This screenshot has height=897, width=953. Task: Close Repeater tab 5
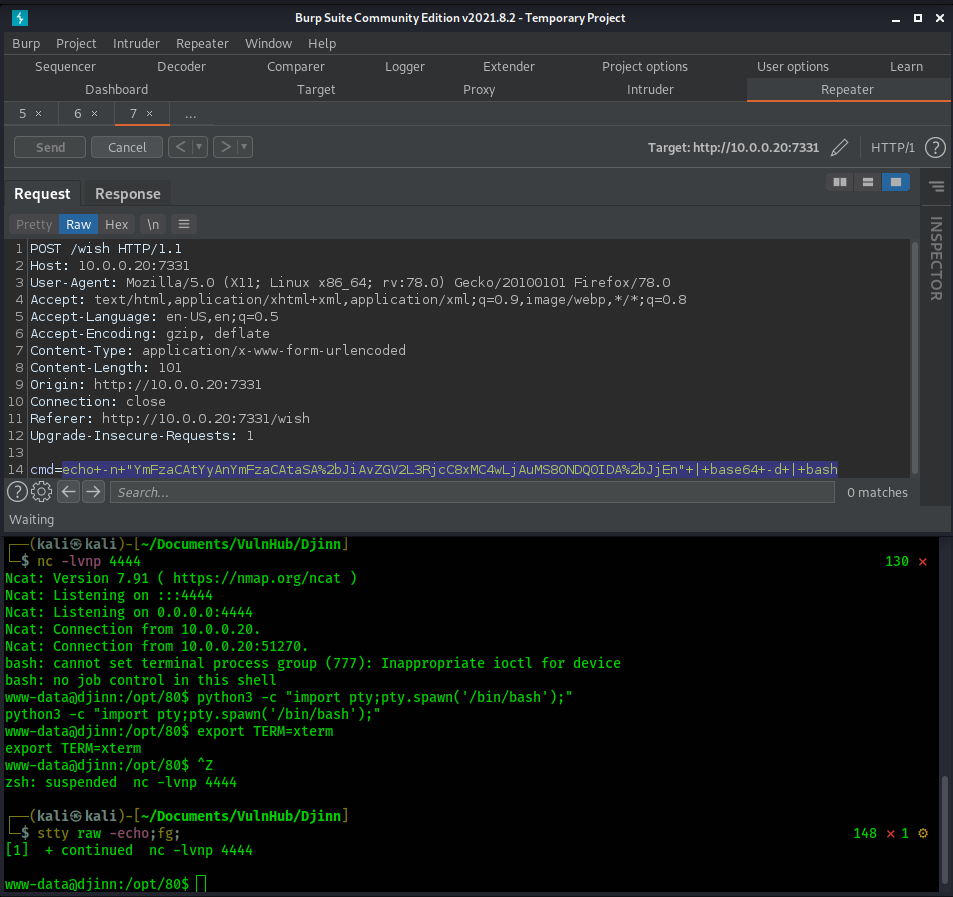coord(38,114)
